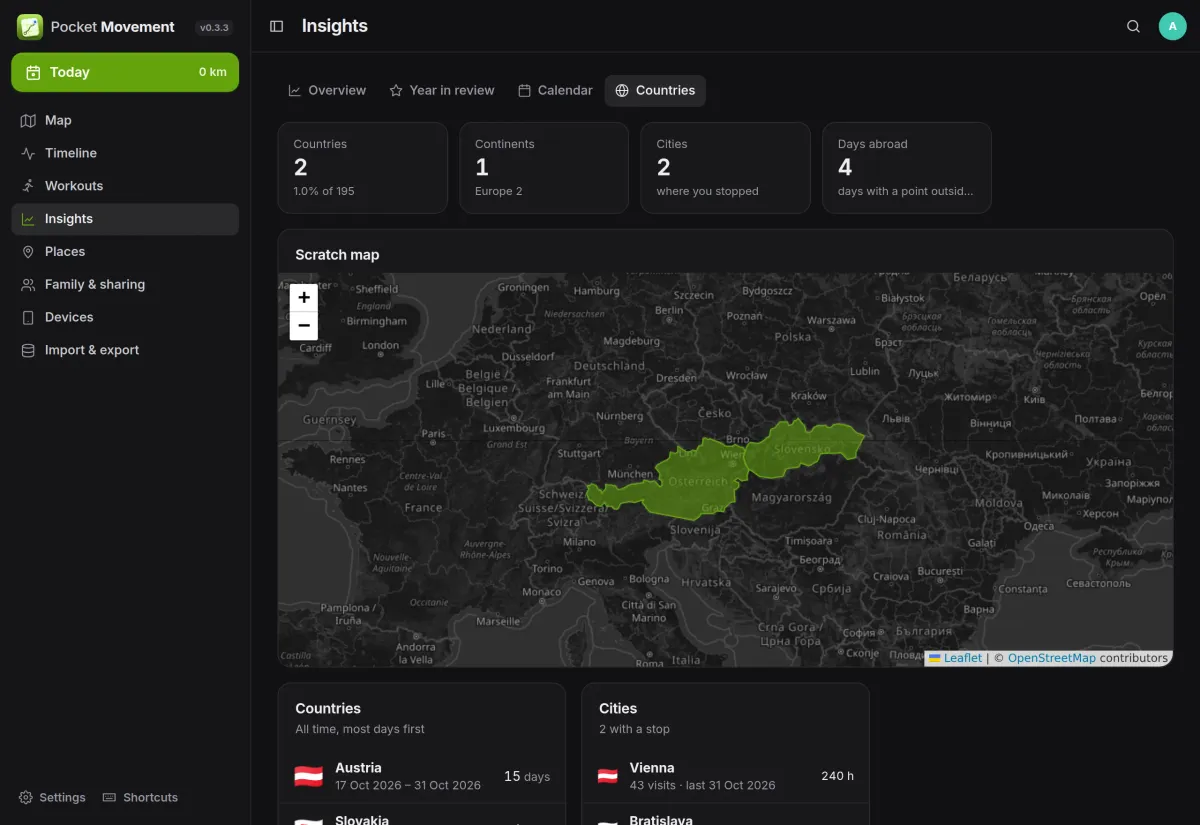
Task: Open the user avatar menu
Action: pyautogui.click(x=1173, y=26)
